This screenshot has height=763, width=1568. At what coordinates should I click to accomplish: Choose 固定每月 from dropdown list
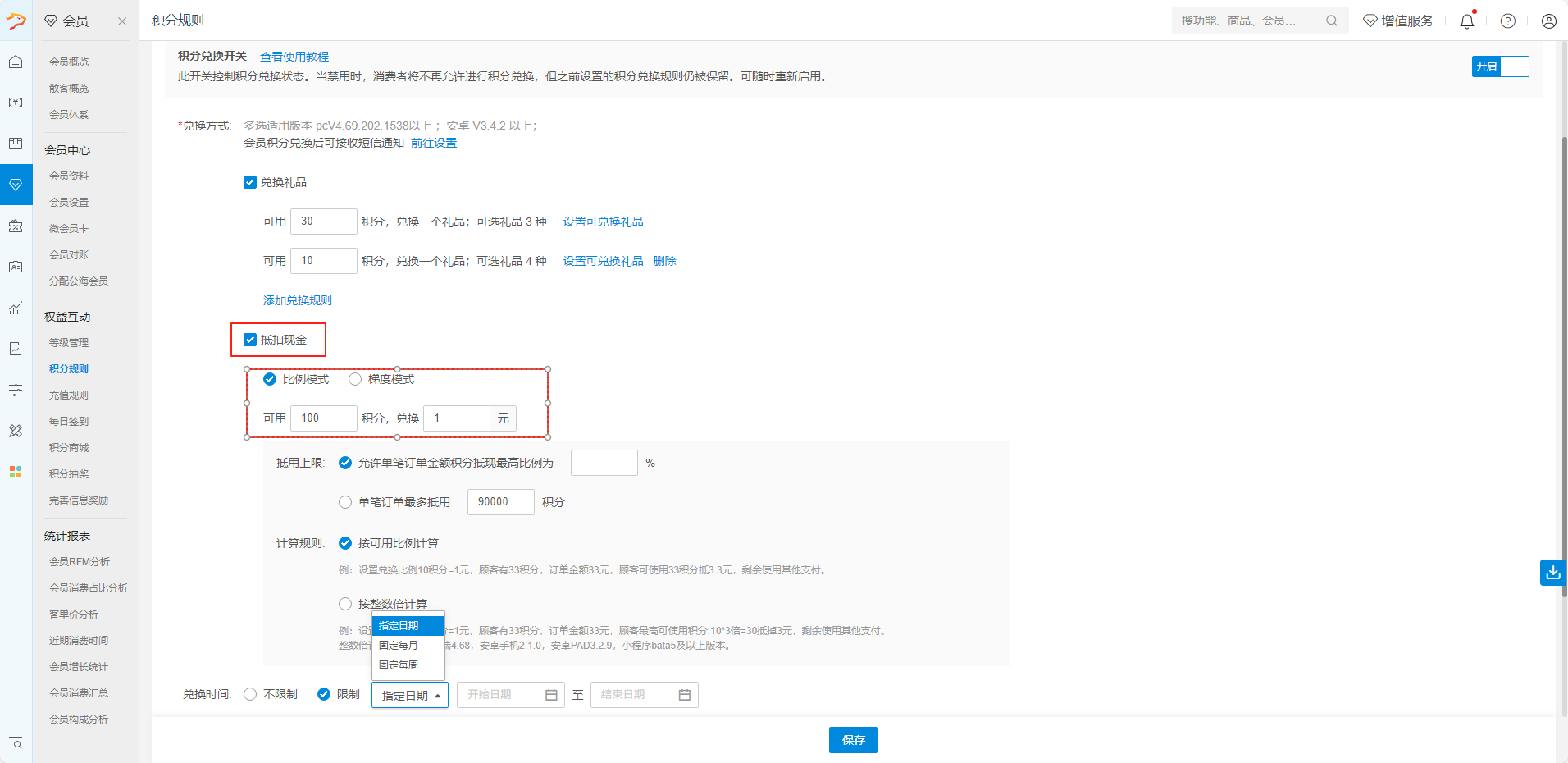(x=399, y=646)
